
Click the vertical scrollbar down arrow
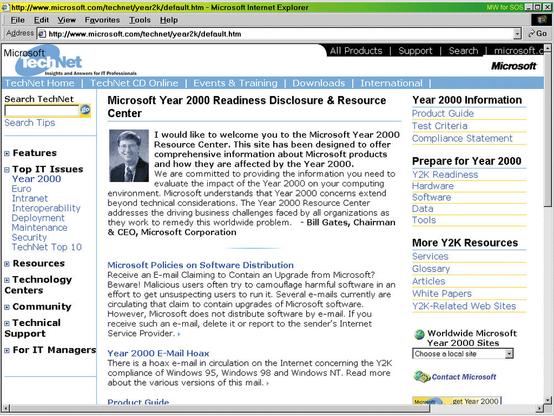pos(548,400)
